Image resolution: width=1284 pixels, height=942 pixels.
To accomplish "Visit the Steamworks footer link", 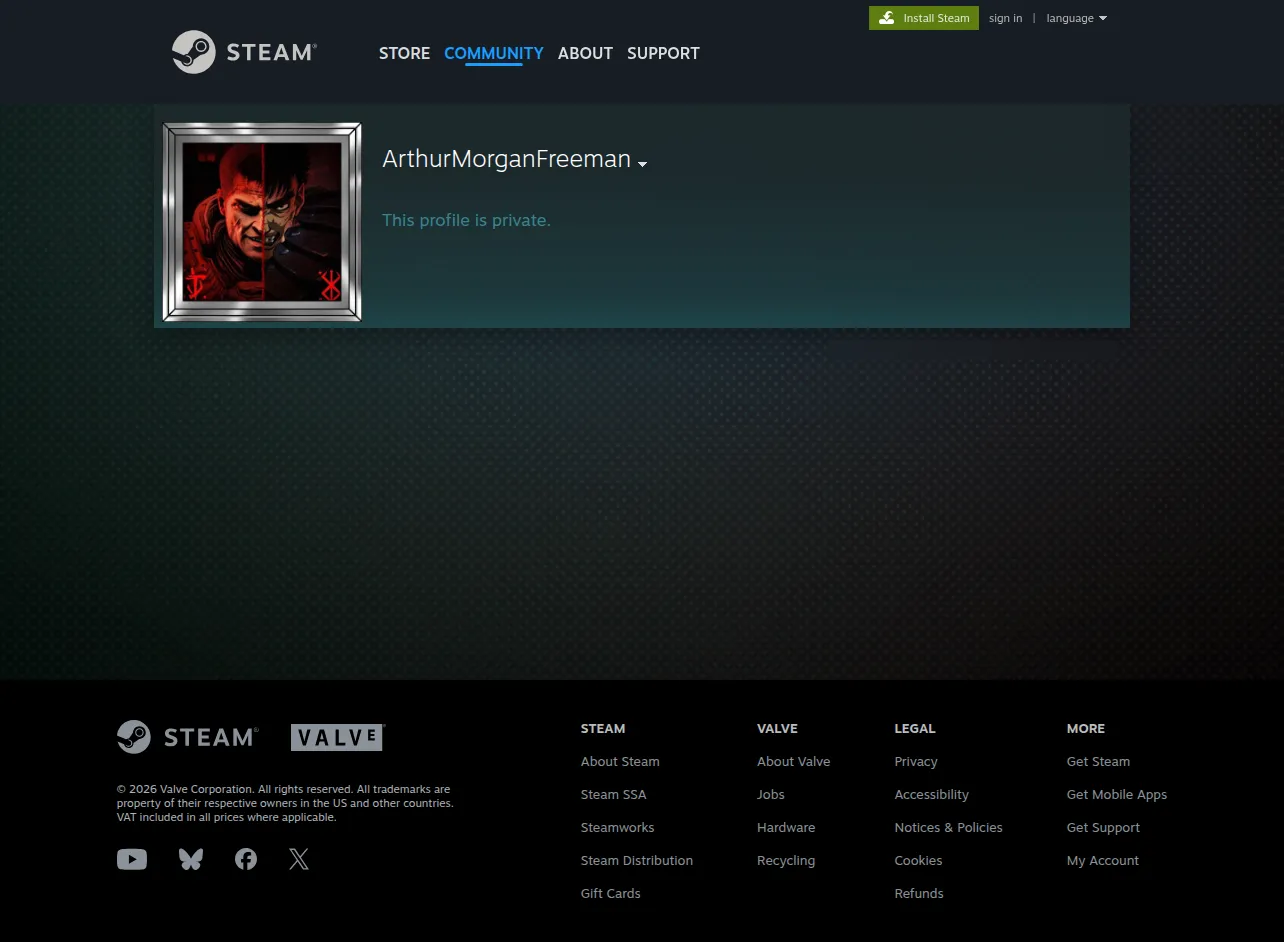I will [x=618, y=827].
